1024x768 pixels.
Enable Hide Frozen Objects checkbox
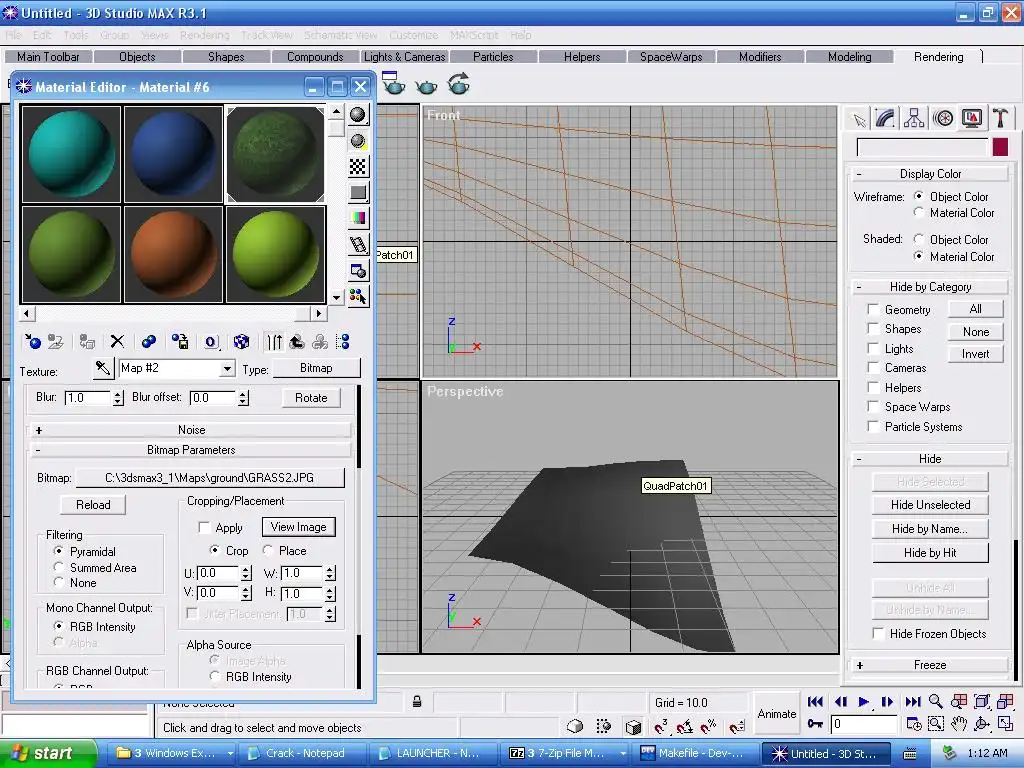pyautogui.click(x=878, y=633)
